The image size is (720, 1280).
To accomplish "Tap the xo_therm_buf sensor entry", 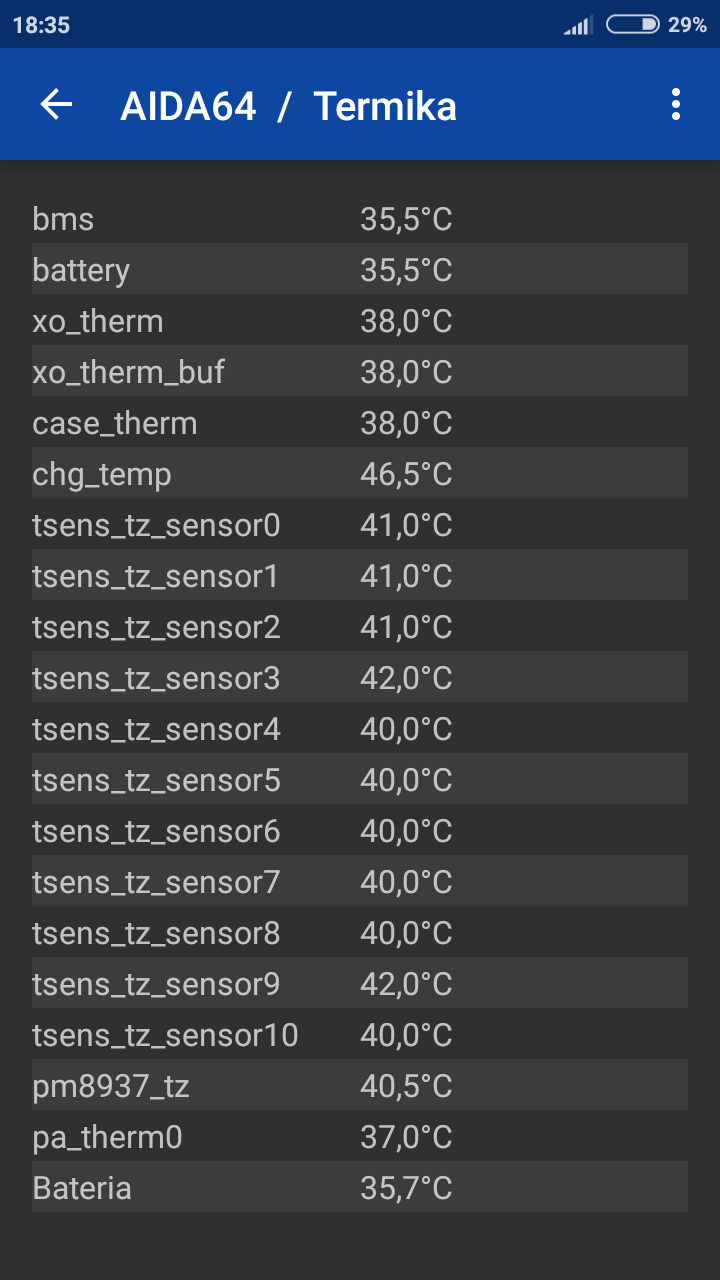I will pos(359,372).
